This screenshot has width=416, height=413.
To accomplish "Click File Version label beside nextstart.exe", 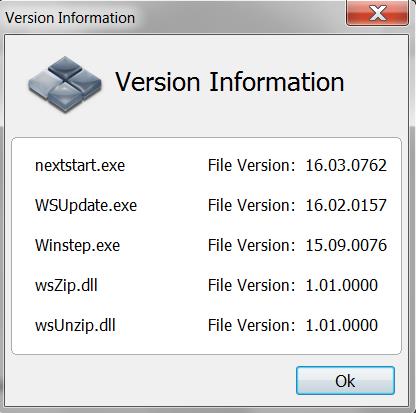I will 252,165.
